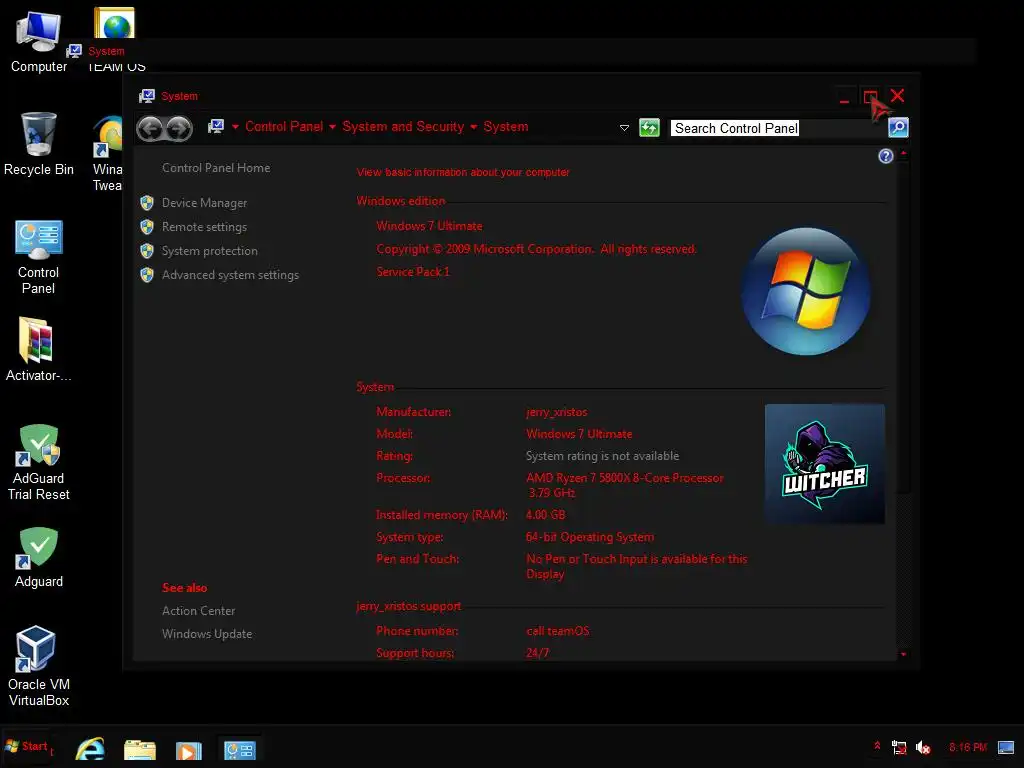The width and height of the screenshot is (1024, 768).
Task: Open Remote settings link
Action: 204,227
